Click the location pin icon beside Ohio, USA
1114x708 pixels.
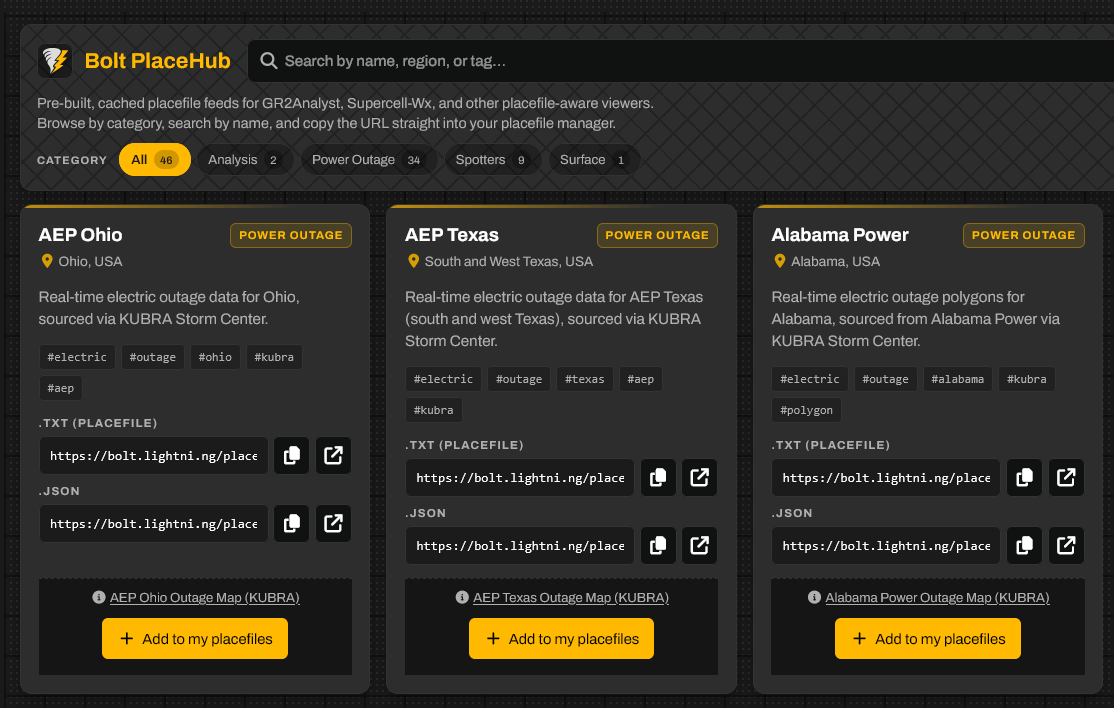[47, 261]
